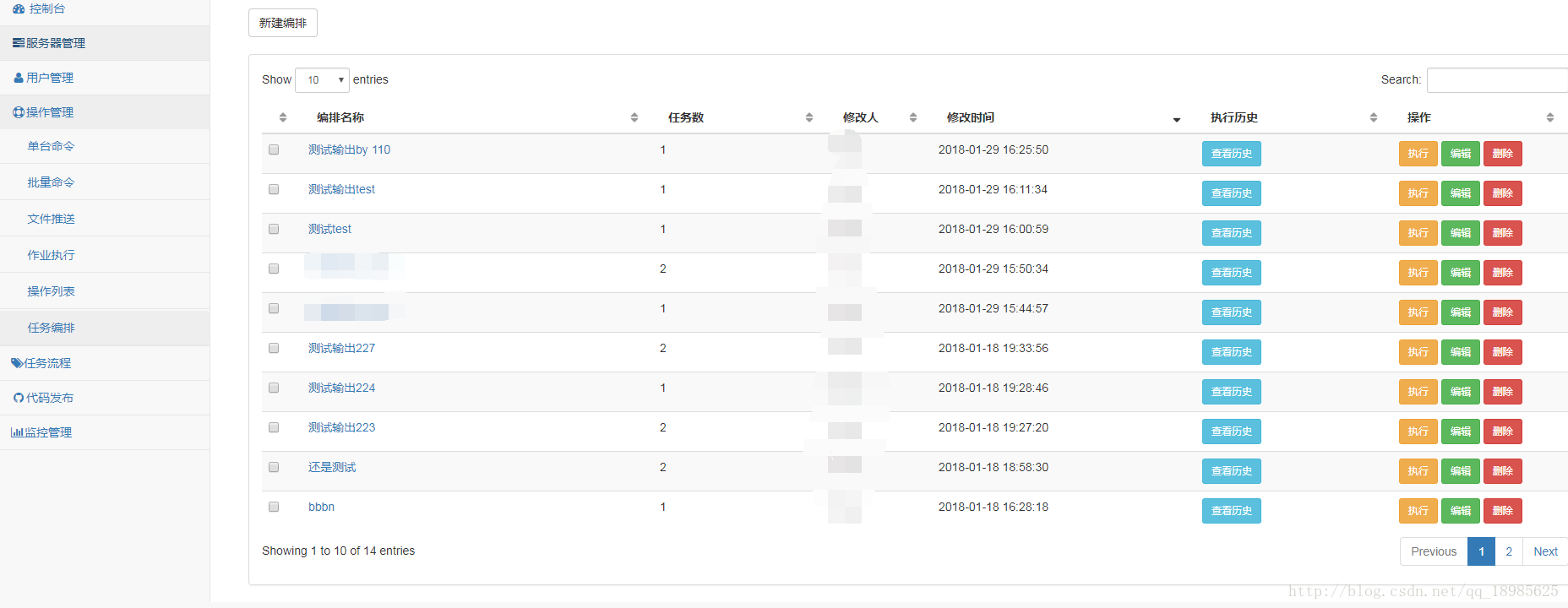Open the Show entries count dropdown
This screenshot has height=608, width=1568.
point(322,80)
